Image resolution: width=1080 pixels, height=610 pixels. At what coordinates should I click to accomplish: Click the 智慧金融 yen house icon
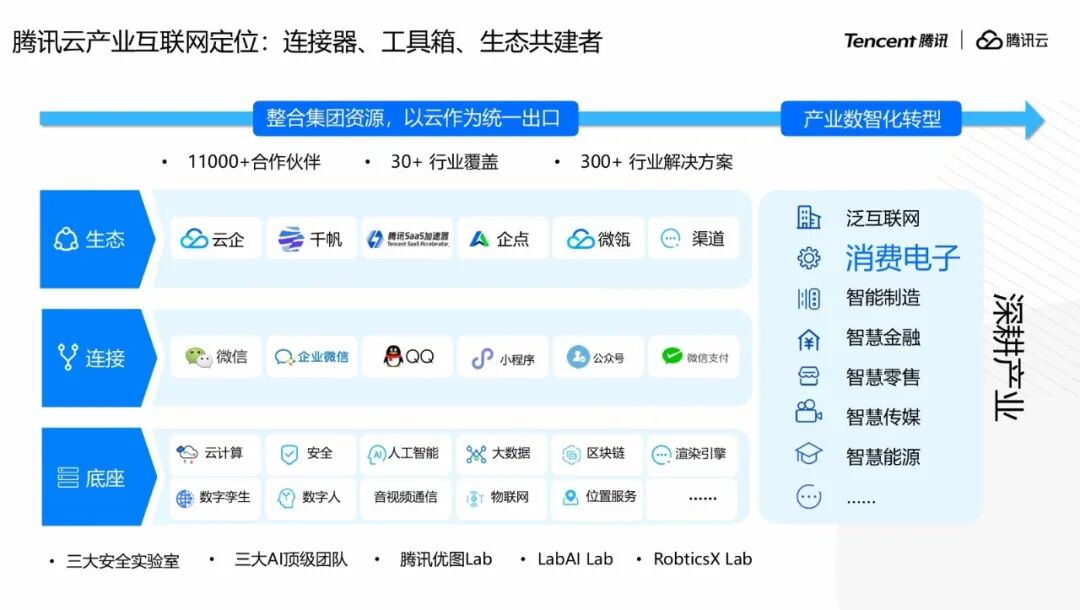(809, 339)
